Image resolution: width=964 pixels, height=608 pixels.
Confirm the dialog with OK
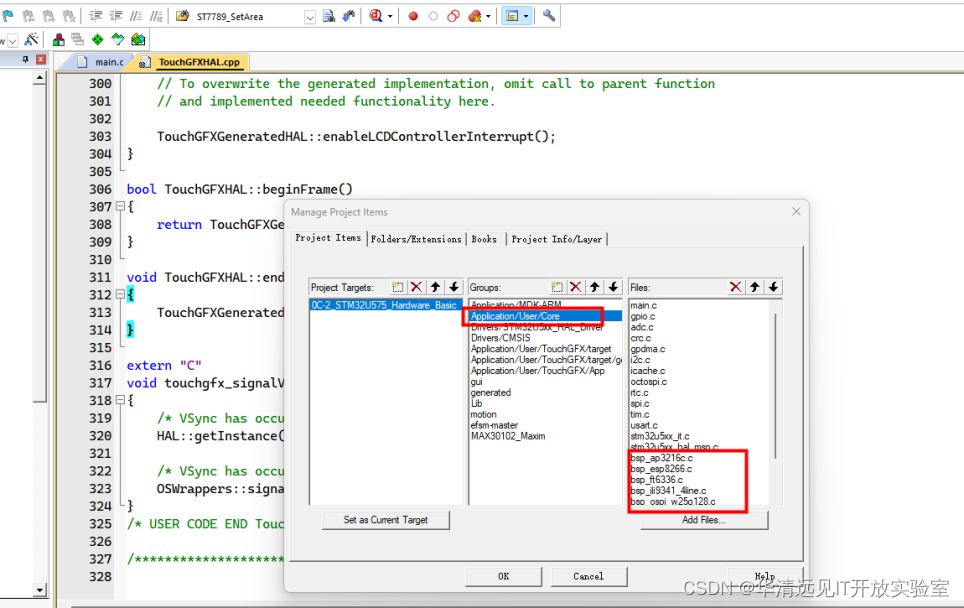click(x=504, y=577)
